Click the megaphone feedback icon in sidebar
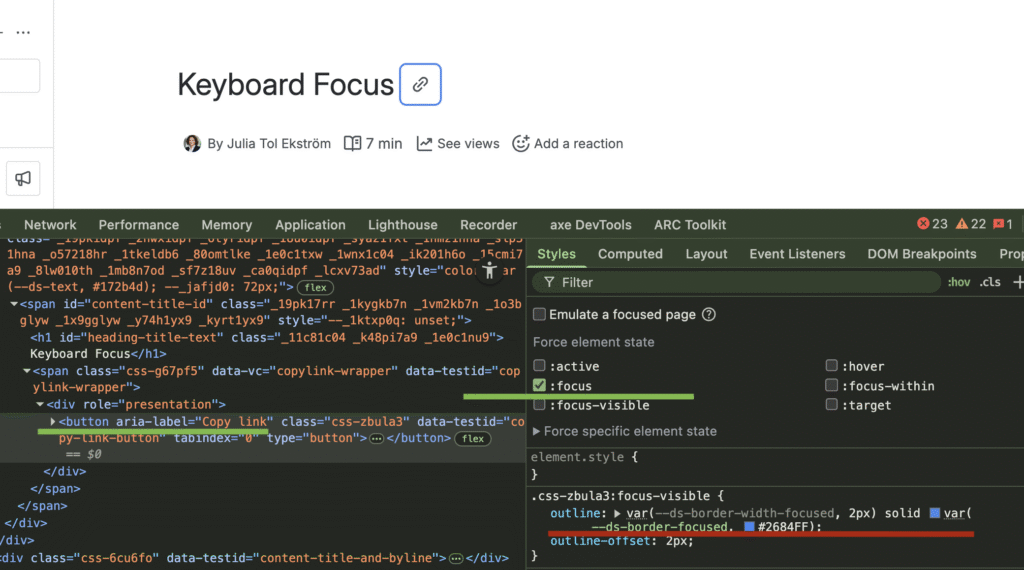This screenshot has width=1024, height=570. click(22, 178)
